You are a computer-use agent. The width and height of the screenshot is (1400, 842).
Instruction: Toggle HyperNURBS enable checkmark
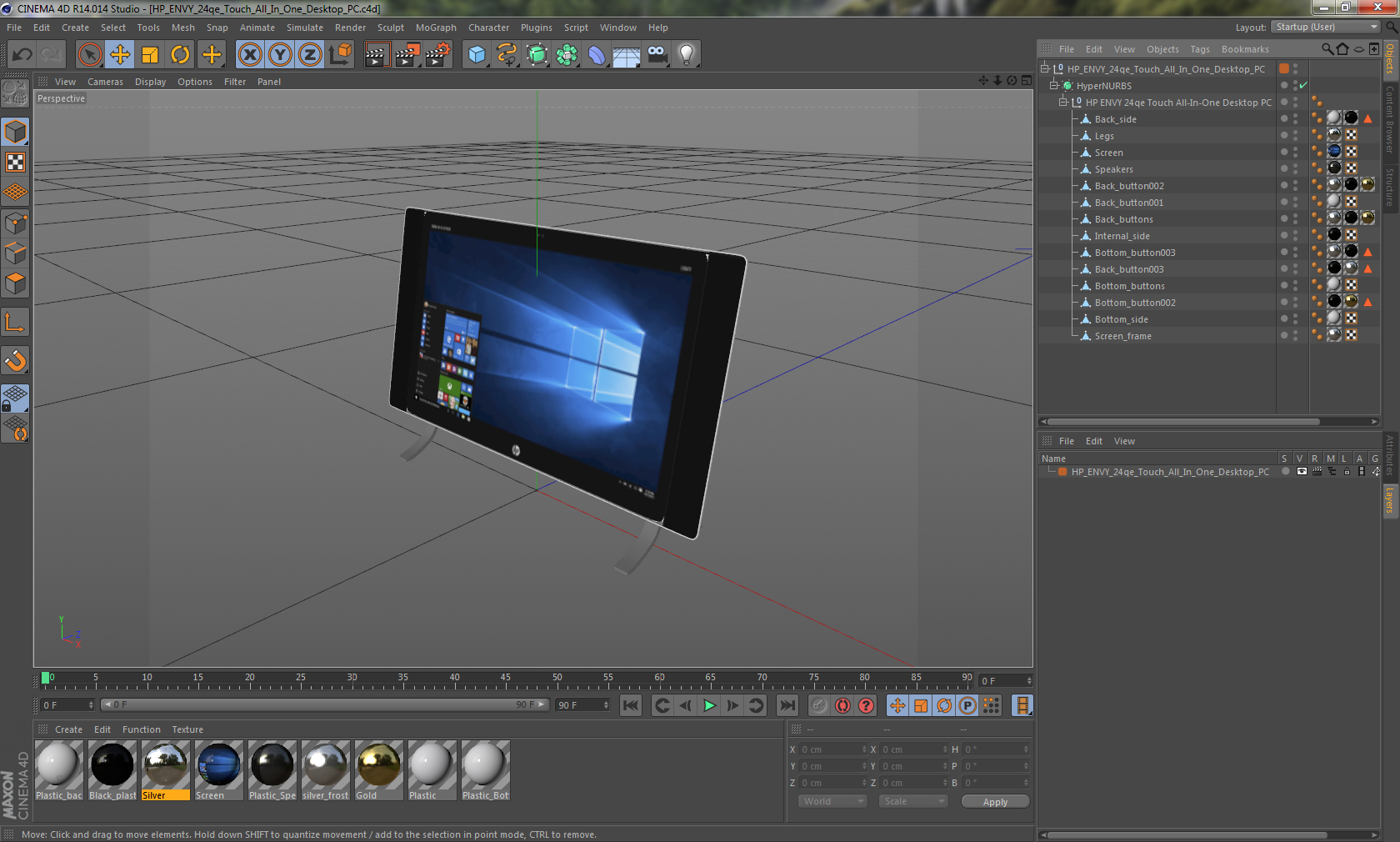[1303, 85]
